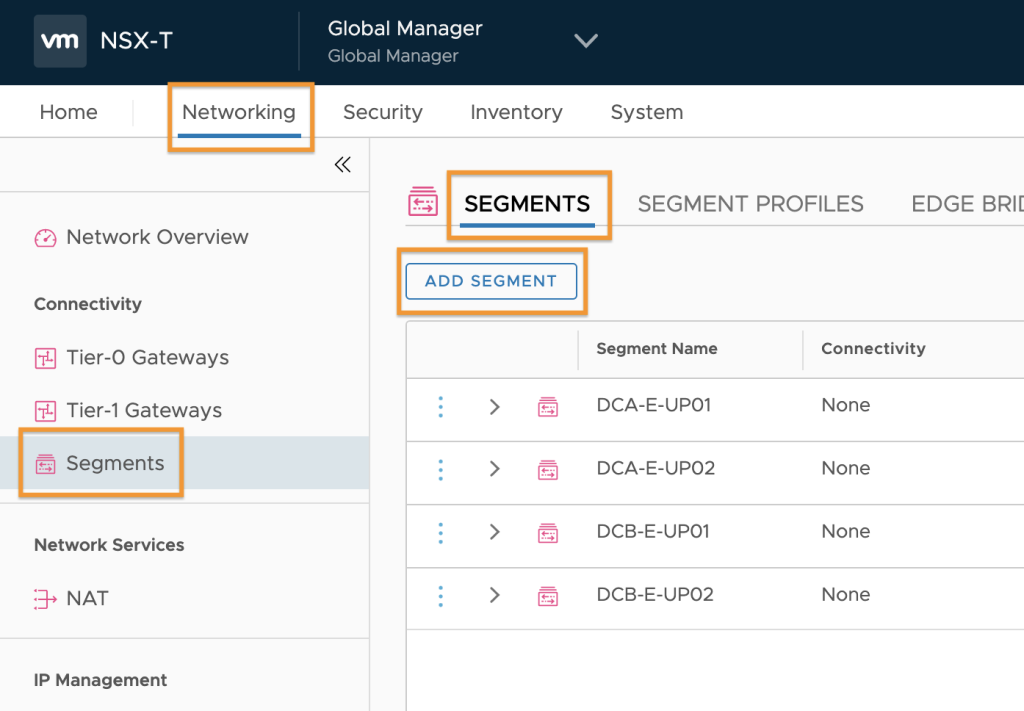Click the Tier-1 Gateways icon
Screen dimensions: 1024x711
45,411
